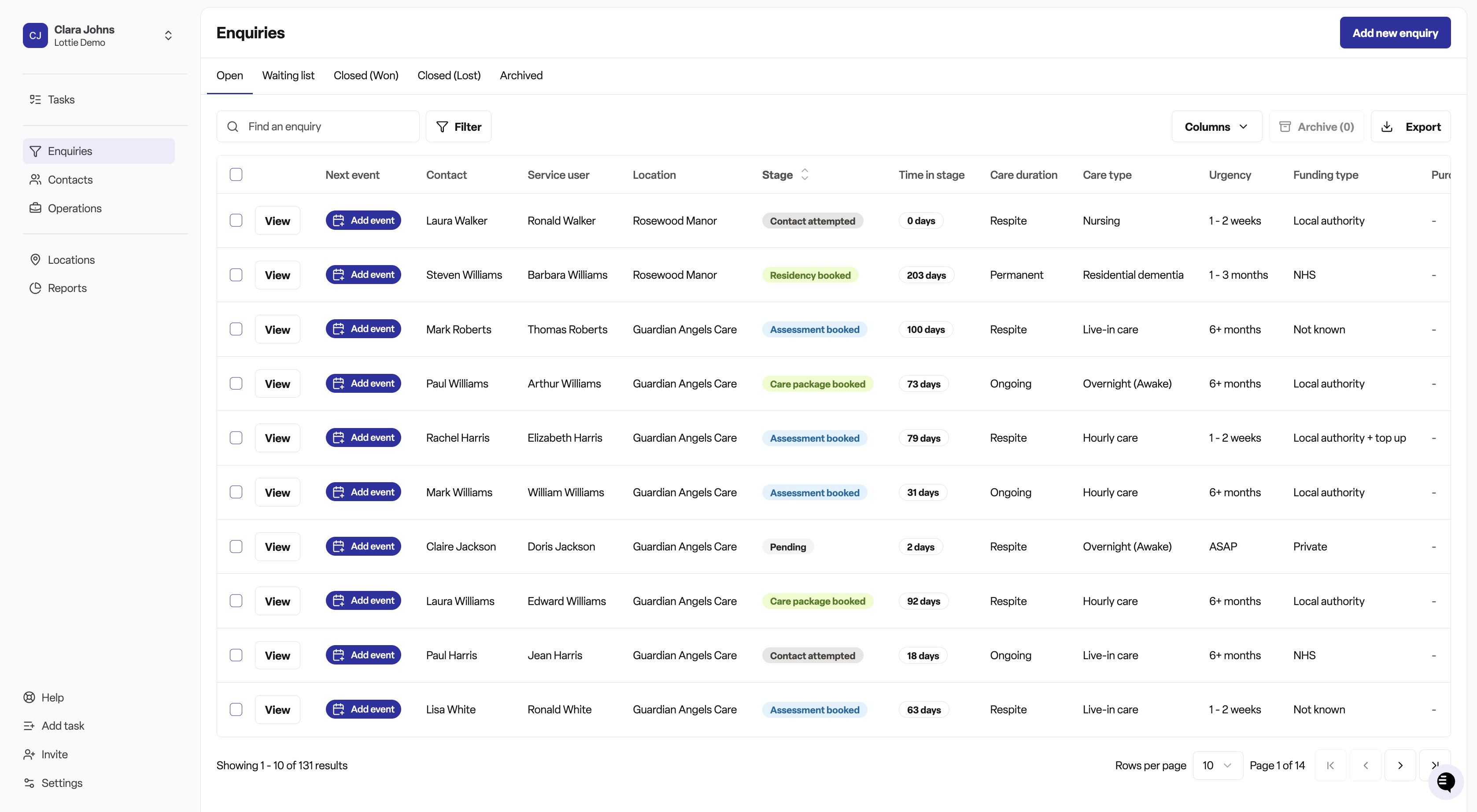The width and height of the screenshot is (1477, 812).
Task: Open the Filter button
Action: coord(459,127)
